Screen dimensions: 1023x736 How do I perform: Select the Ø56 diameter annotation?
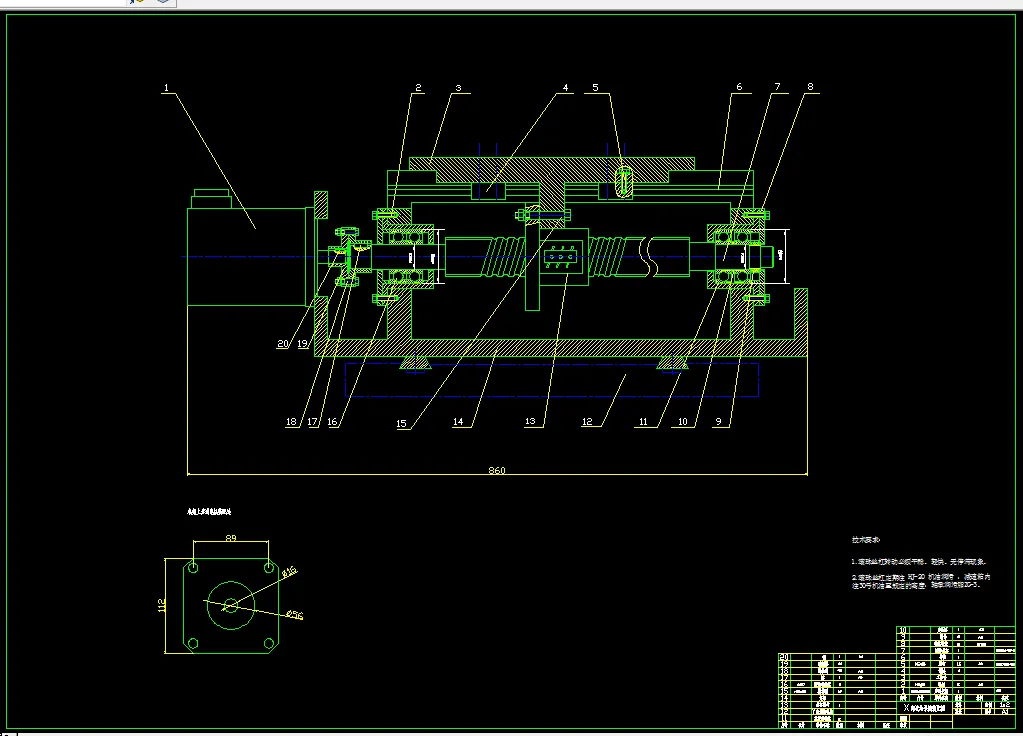pyautogui.click(x=295, y=614)
